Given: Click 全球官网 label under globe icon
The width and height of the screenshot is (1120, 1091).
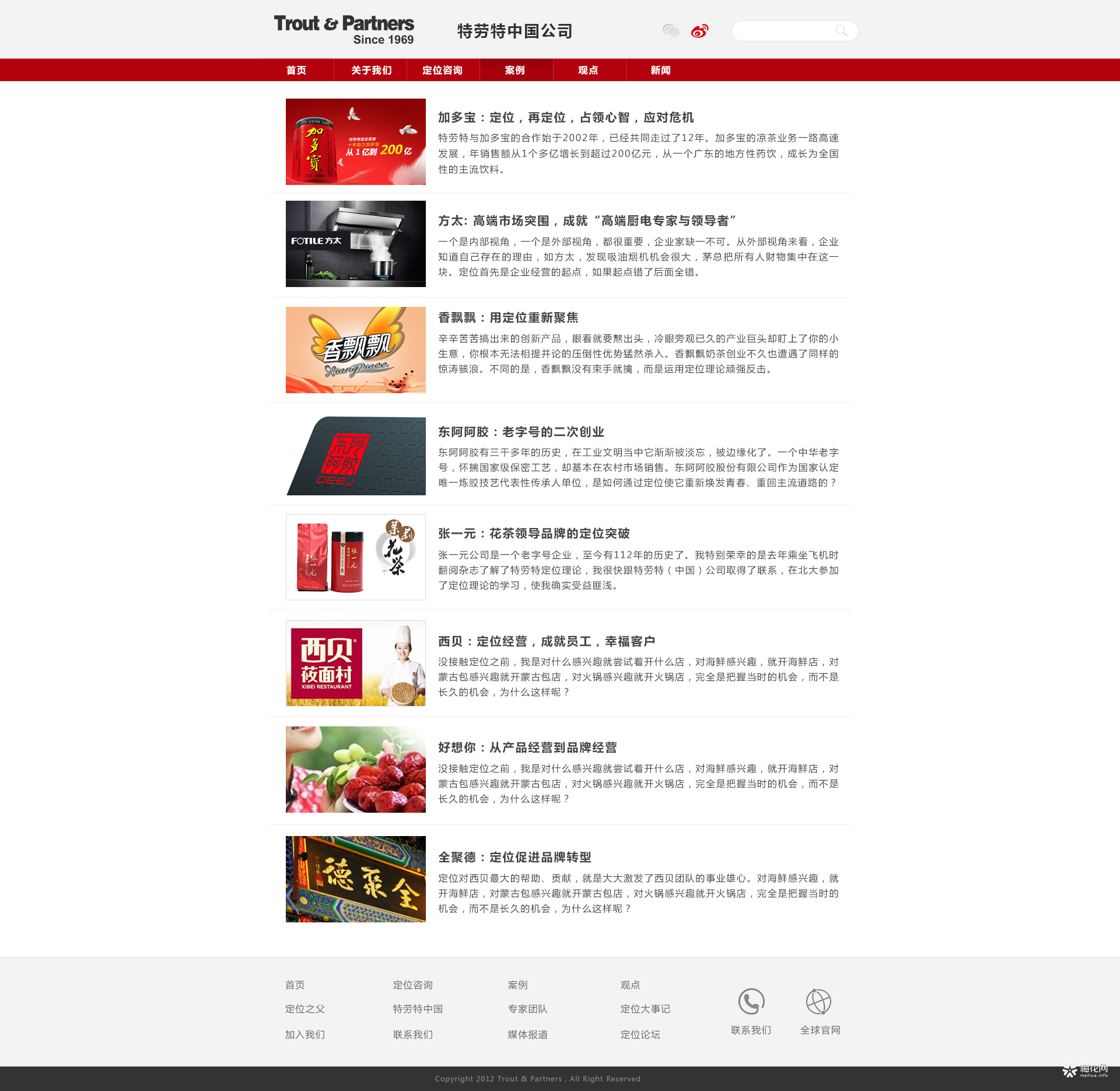Looking at the screenshot, I should pos(820,1030).
